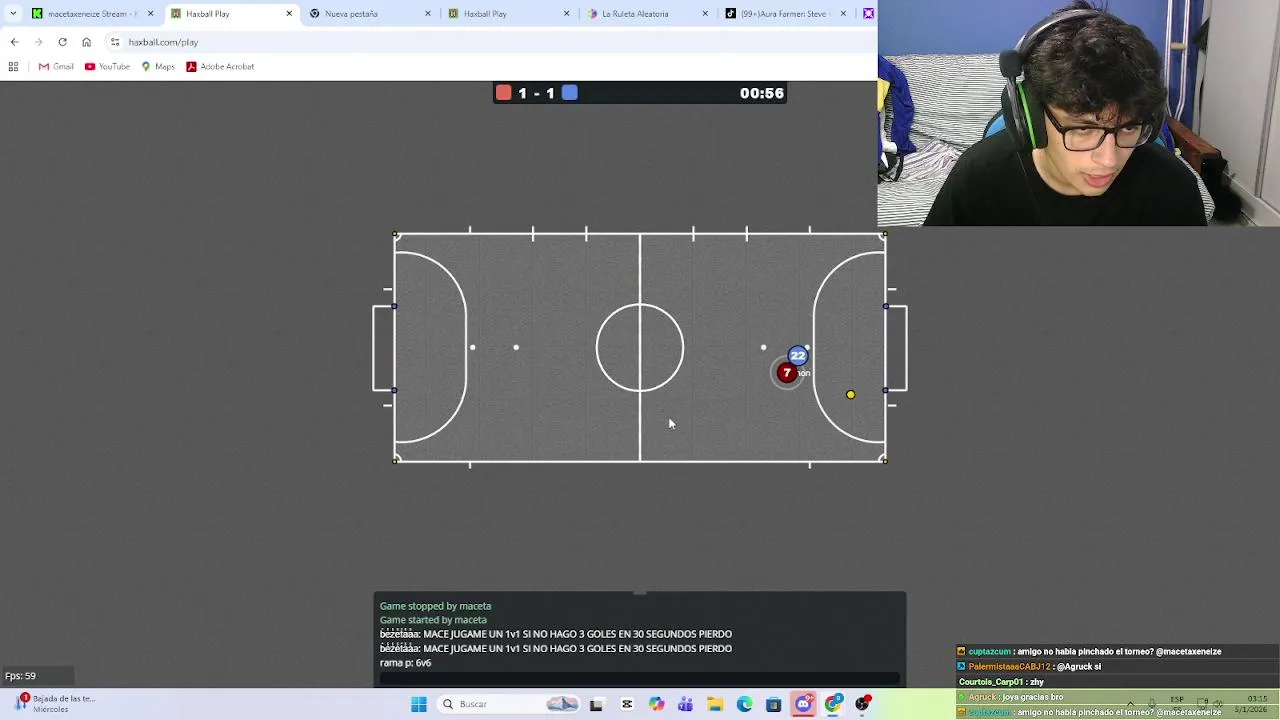Viewport: 1280px width, 720px height.
Task: Click the 00:56 game timer
Action: click(x=762, y=93)
